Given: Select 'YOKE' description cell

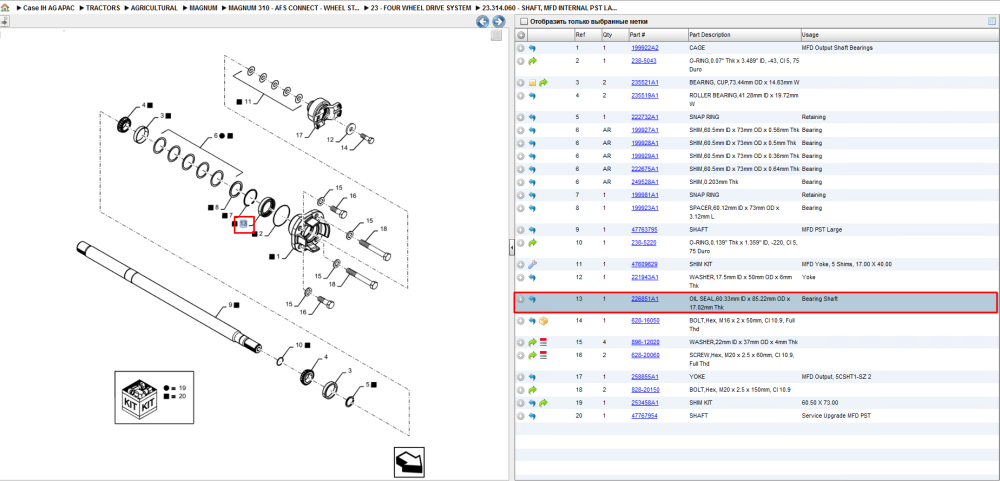Looking at the screenshot, I should pyautogui.click(x=697, y=377).
